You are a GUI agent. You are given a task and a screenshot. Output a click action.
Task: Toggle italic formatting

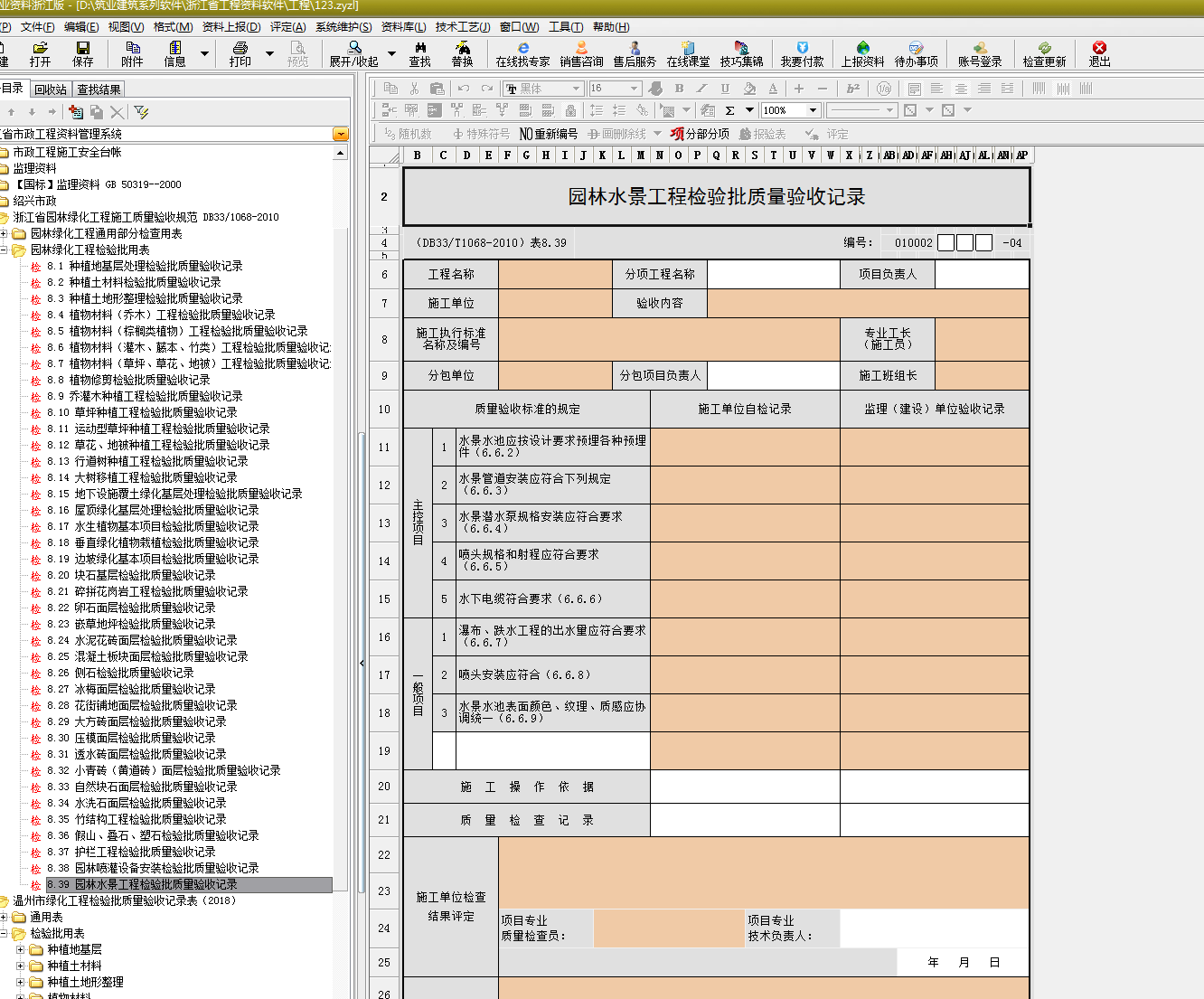pos(701,89)
